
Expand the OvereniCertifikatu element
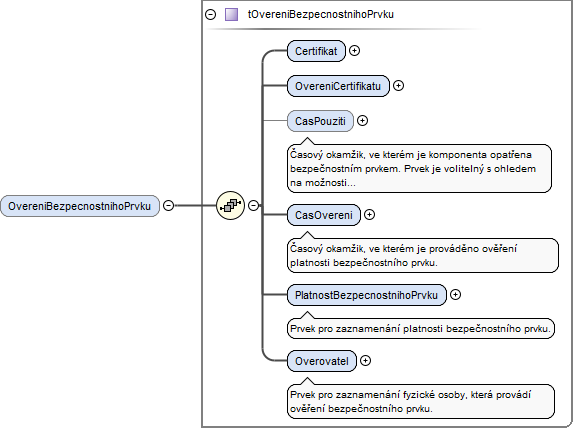[398, 86]
